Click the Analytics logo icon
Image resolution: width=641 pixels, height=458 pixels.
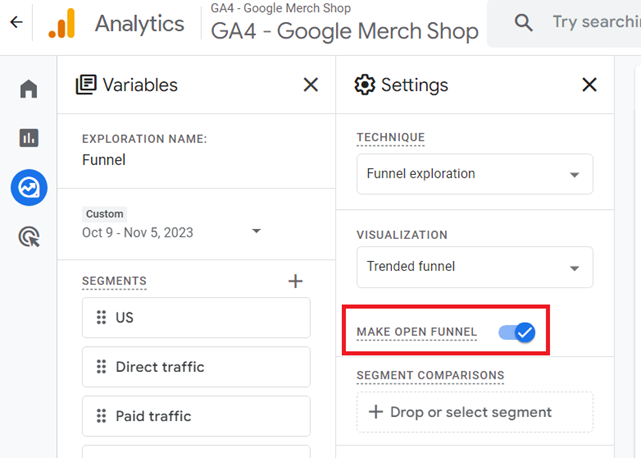click(x=62, y=23)
